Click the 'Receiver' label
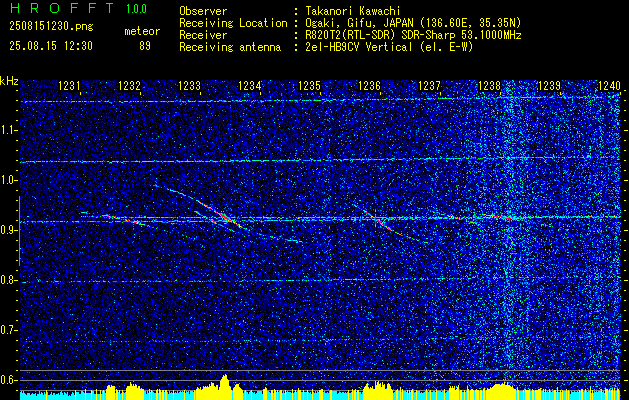This screenshot has width=629, height=400. (203, 35)
